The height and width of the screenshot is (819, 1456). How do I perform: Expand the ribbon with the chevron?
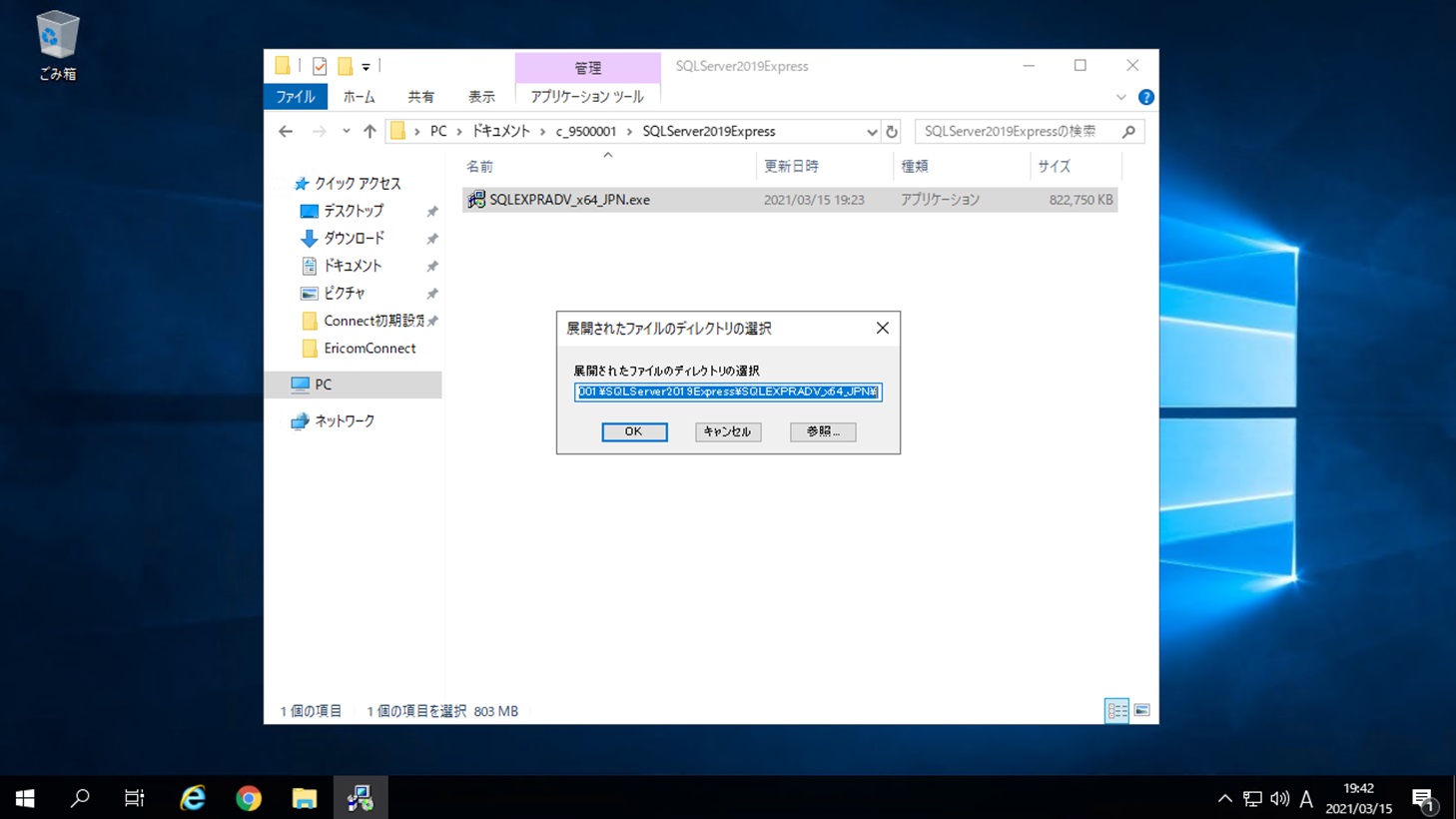tap(1120, 97)
